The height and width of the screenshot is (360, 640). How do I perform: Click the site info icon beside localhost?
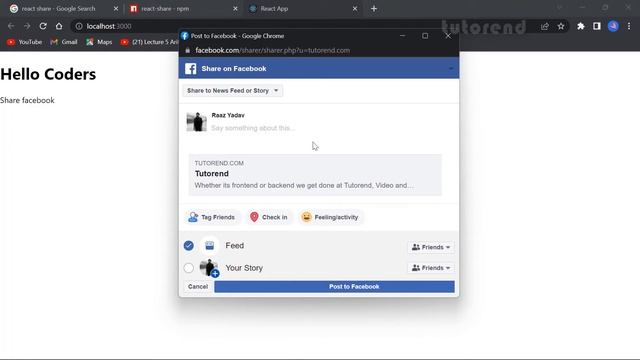tap(79, 26)
